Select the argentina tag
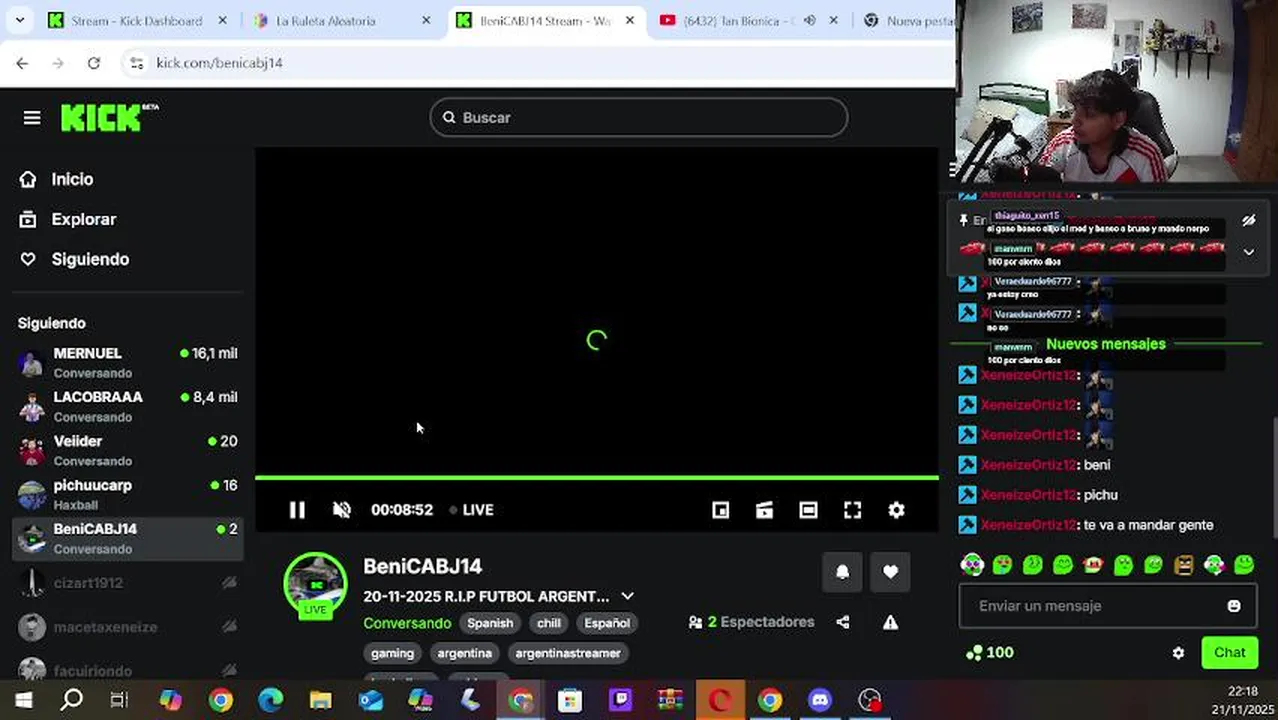Viewport: 1278px width, 720px height. pyautogui.click(x=465, y=653)
